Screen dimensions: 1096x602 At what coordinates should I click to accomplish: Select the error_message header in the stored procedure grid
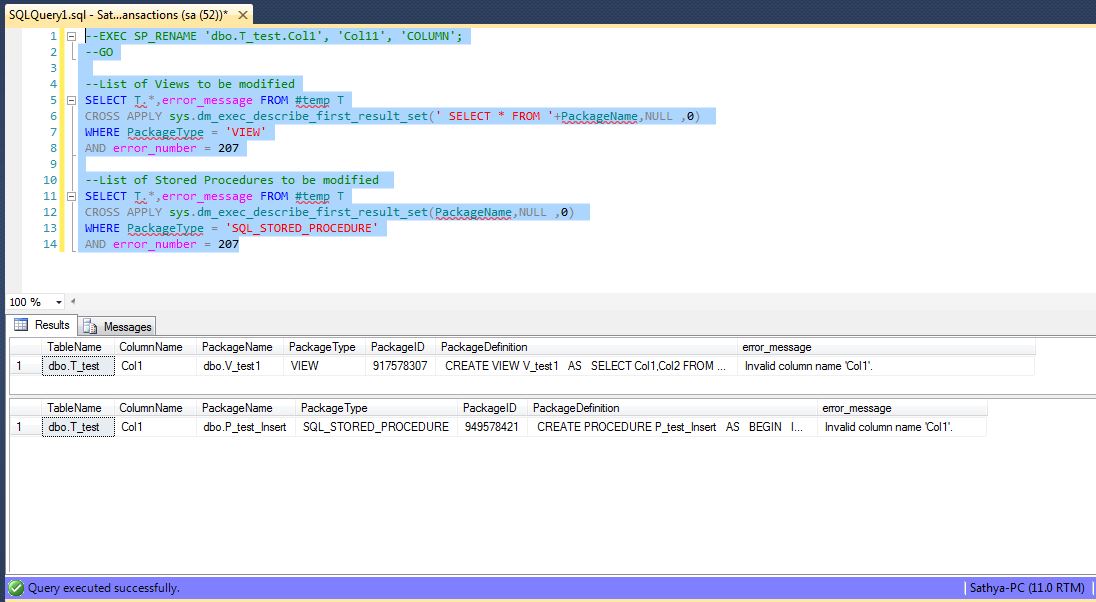click(x=902, y=408)
